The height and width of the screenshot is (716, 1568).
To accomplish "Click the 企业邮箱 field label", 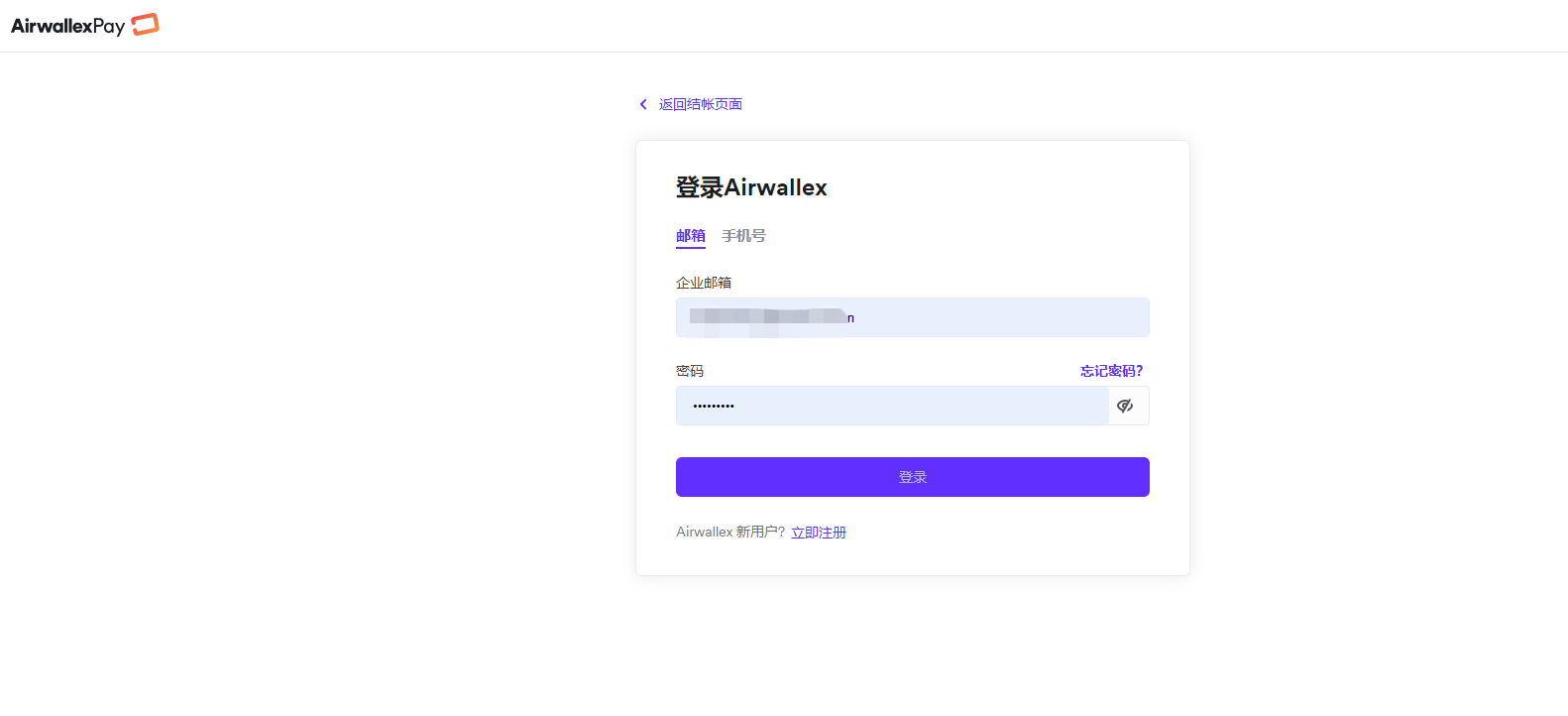I will coord(704,283).
